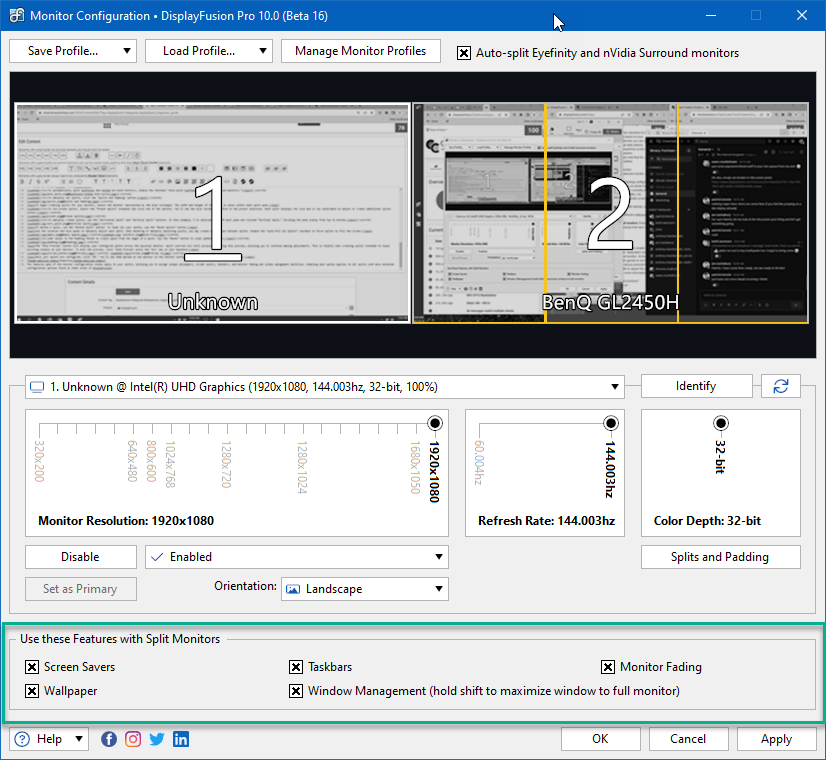Click the Apply button
Screen dimensions: 826x760
[776, 738]
